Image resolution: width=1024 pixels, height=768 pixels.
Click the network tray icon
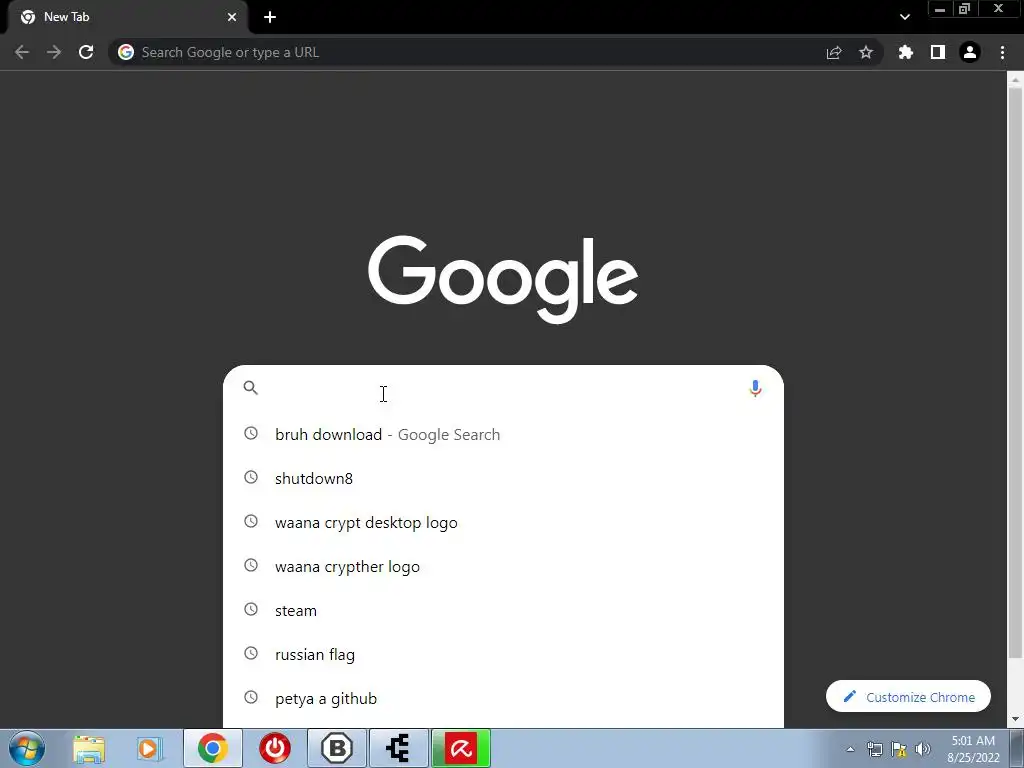pos(874,749)
